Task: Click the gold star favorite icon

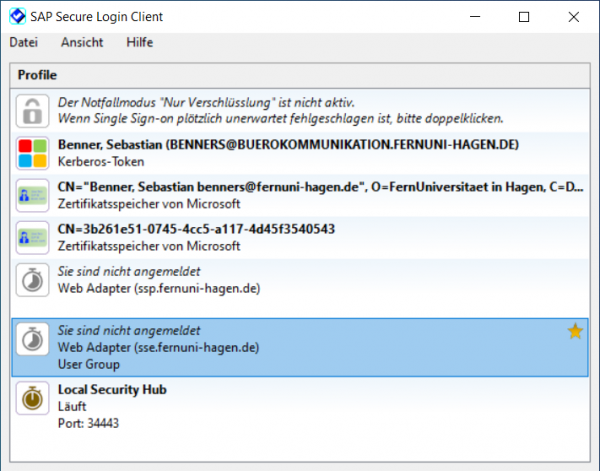Action: tap(575, 331)
